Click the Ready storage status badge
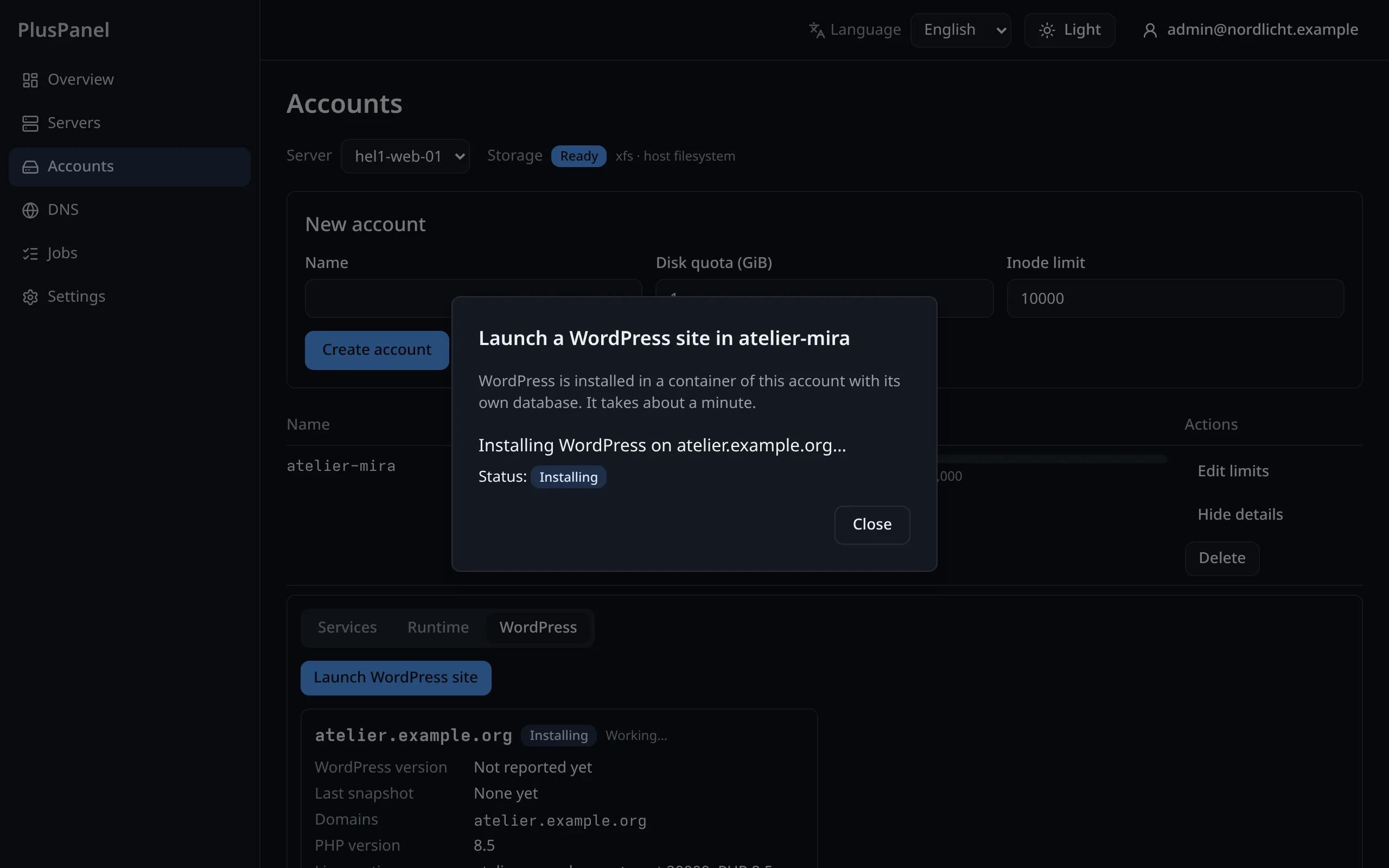 pyautogui.click(x=578, y=156)
